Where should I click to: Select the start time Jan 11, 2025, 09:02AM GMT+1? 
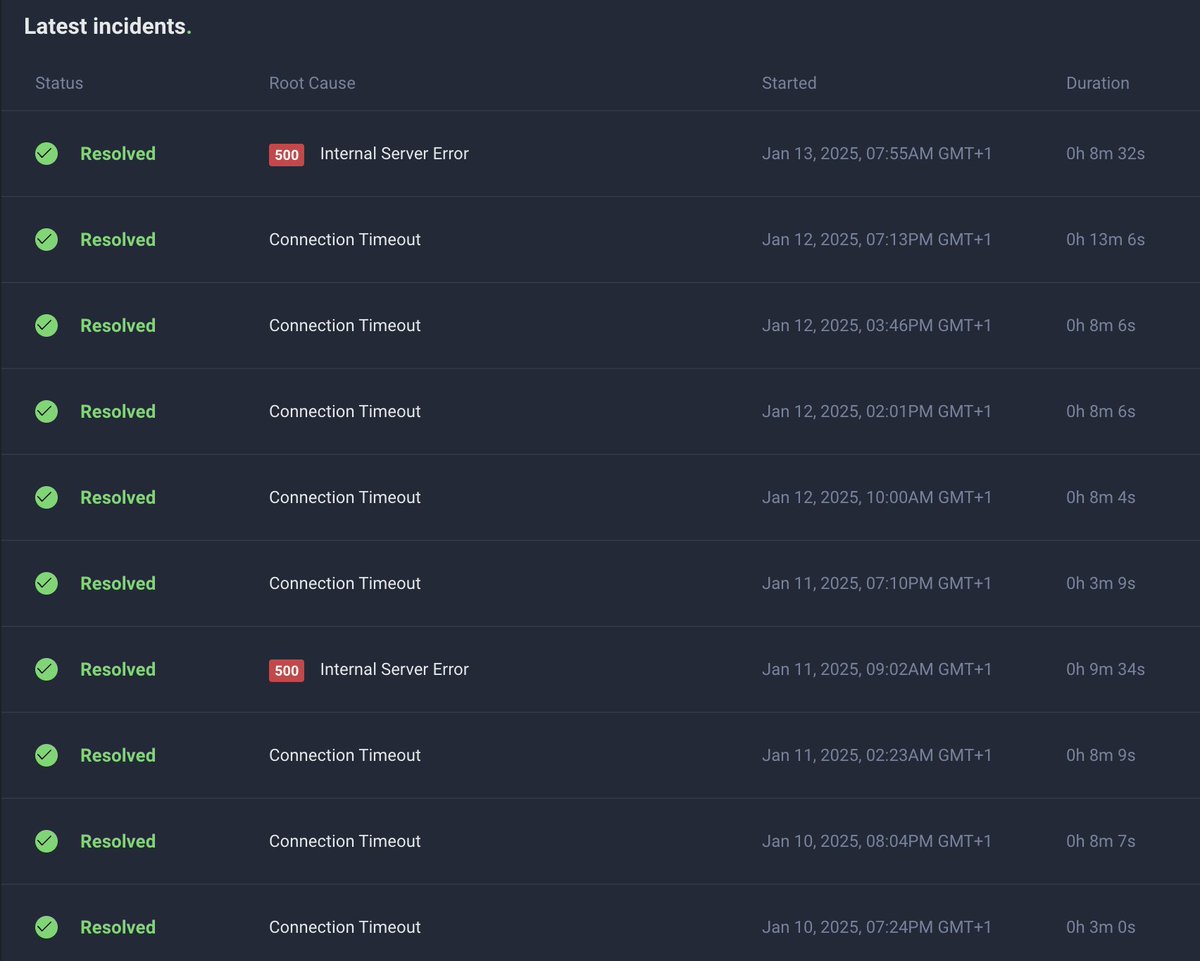[x=877, y=669]
